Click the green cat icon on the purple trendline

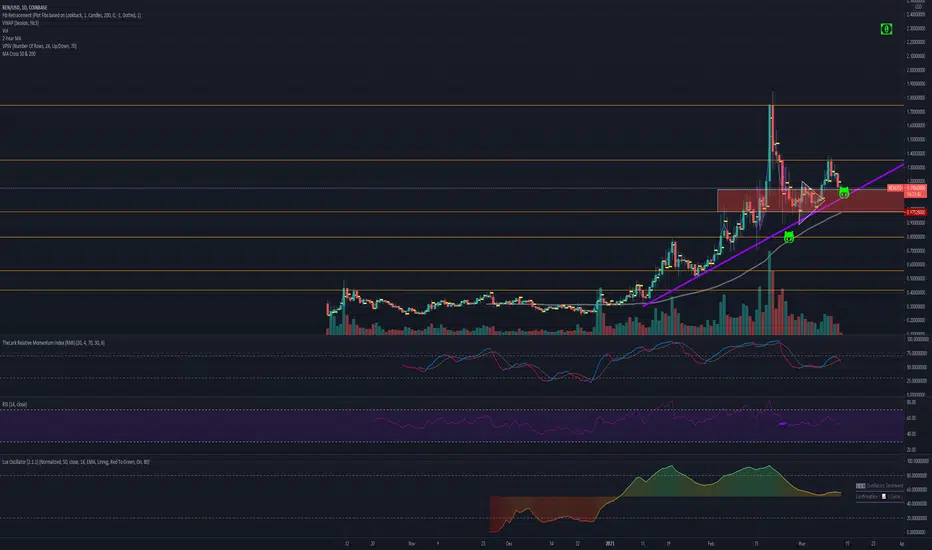pyautogui.click(x=843, y=193)
